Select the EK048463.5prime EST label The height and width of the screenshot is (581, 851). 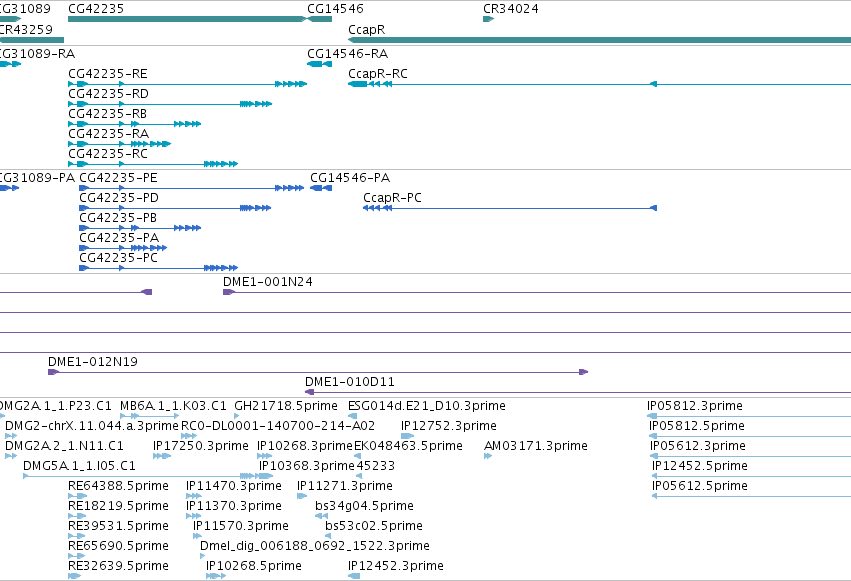coord(408,446)
